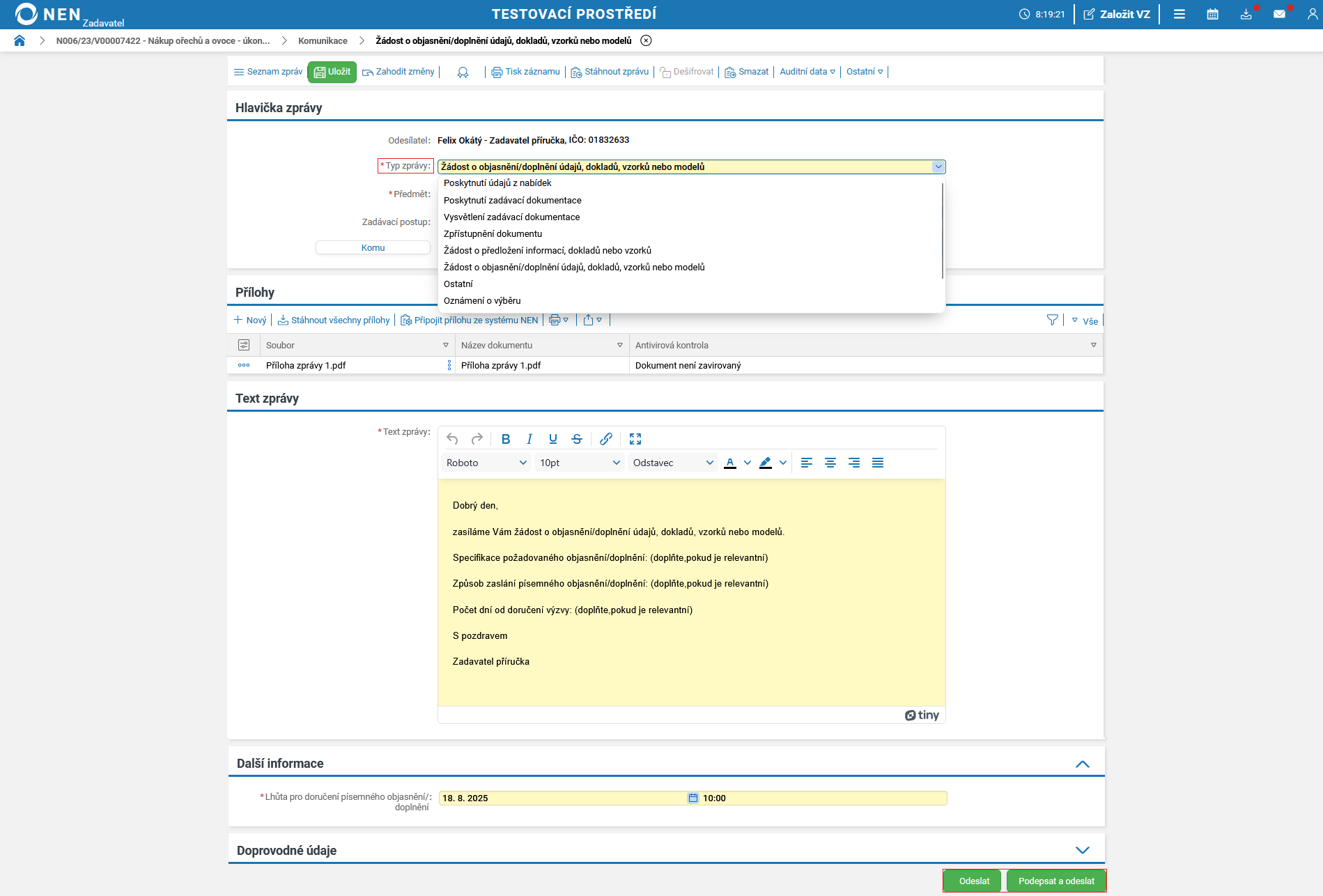Screen dimensions: 1323x896
Task: Apply highlight background color
Action: [x=766, y=463]
